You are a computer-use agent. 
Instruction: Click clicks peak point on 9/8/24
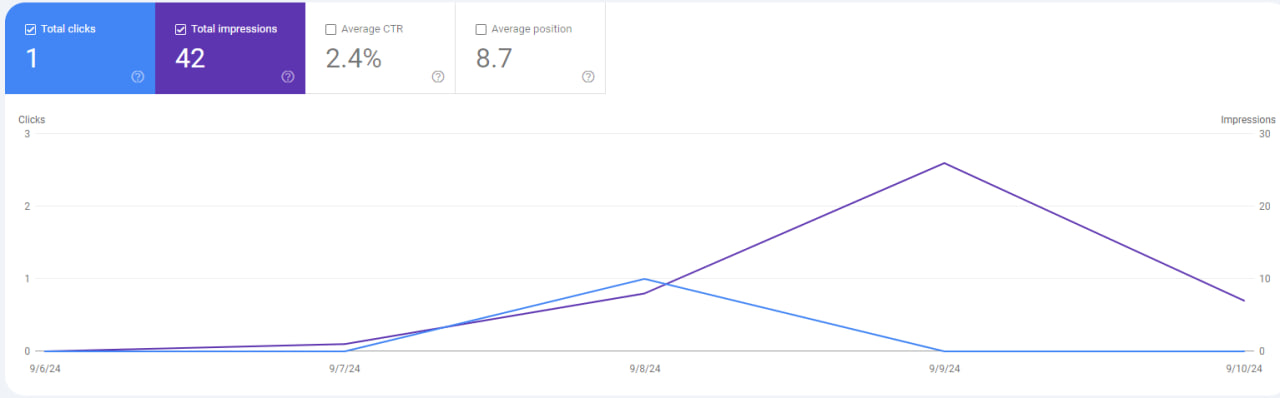[x=644, y=279]
